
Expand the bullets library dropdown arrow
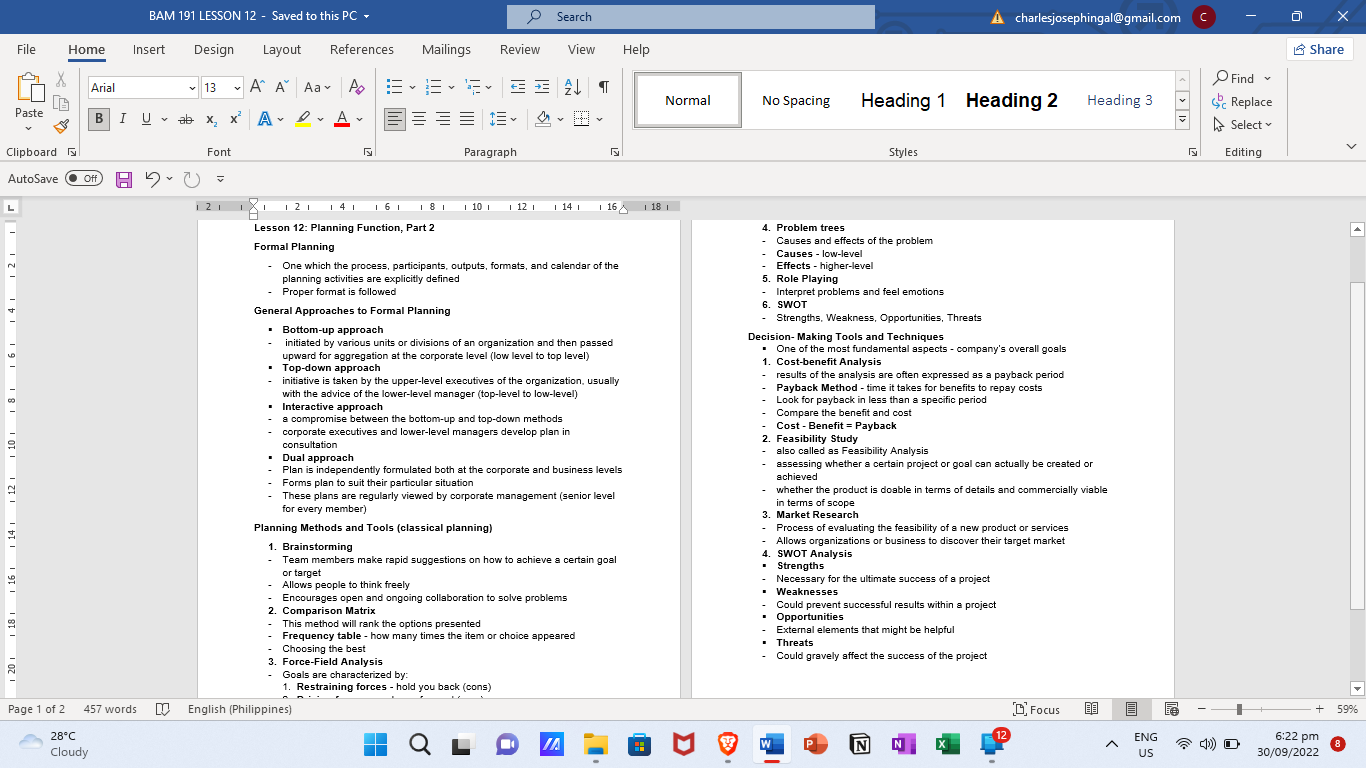(x=411, y=88)
